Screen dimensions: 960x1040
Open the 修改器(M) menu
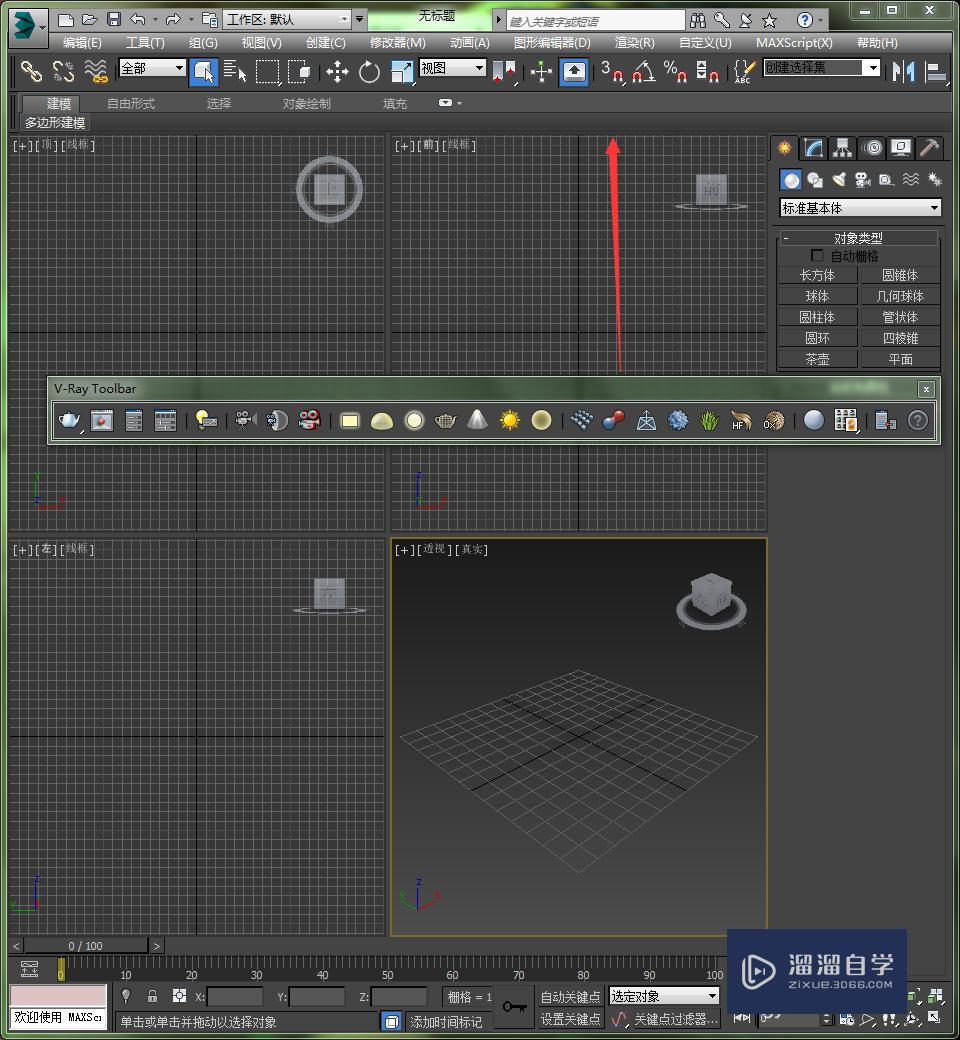[397, 43]
